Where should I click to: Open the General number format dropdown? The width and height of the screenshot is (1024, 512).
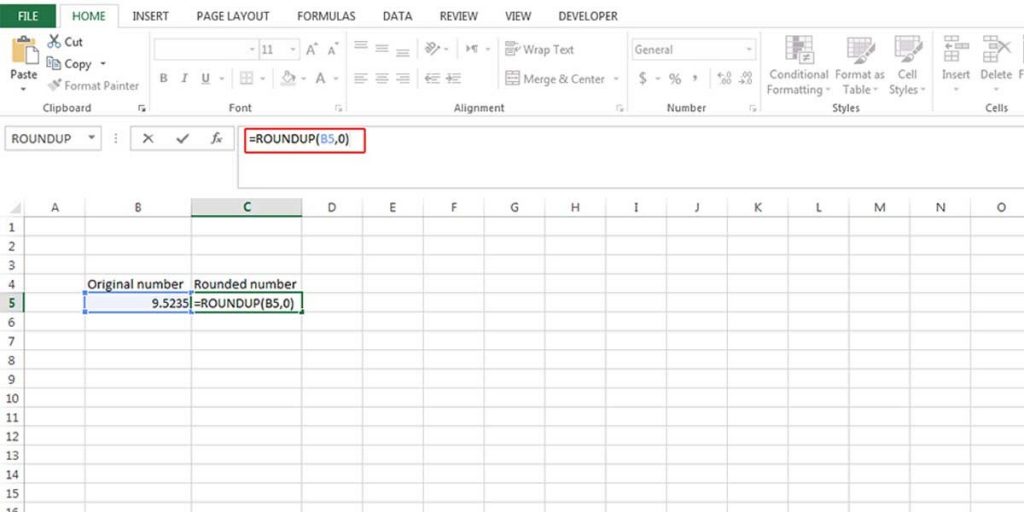pos(749,50)
